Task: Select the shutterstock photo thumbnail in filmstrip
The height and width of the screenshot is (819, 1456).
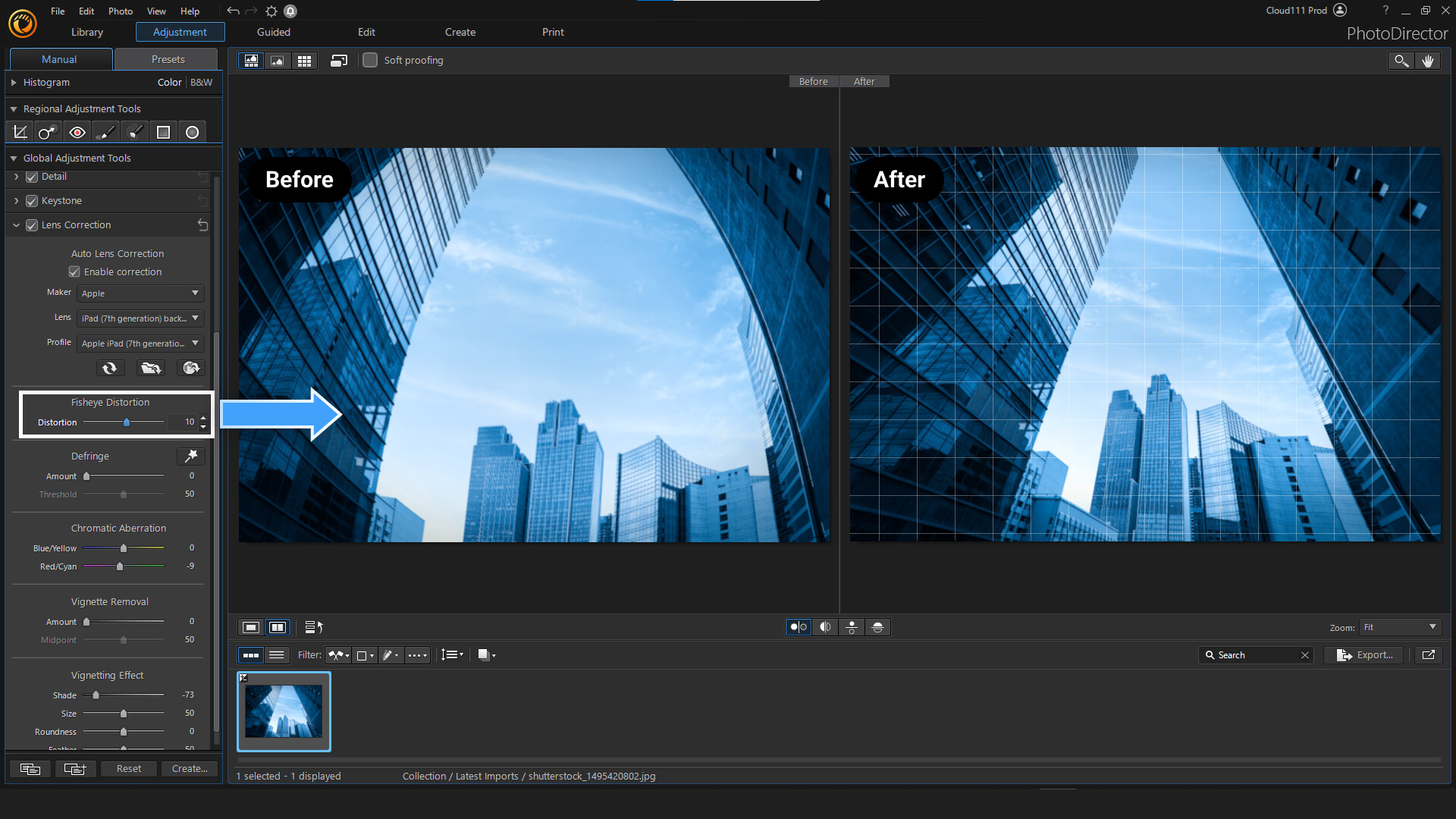Action: coord(284,711)
